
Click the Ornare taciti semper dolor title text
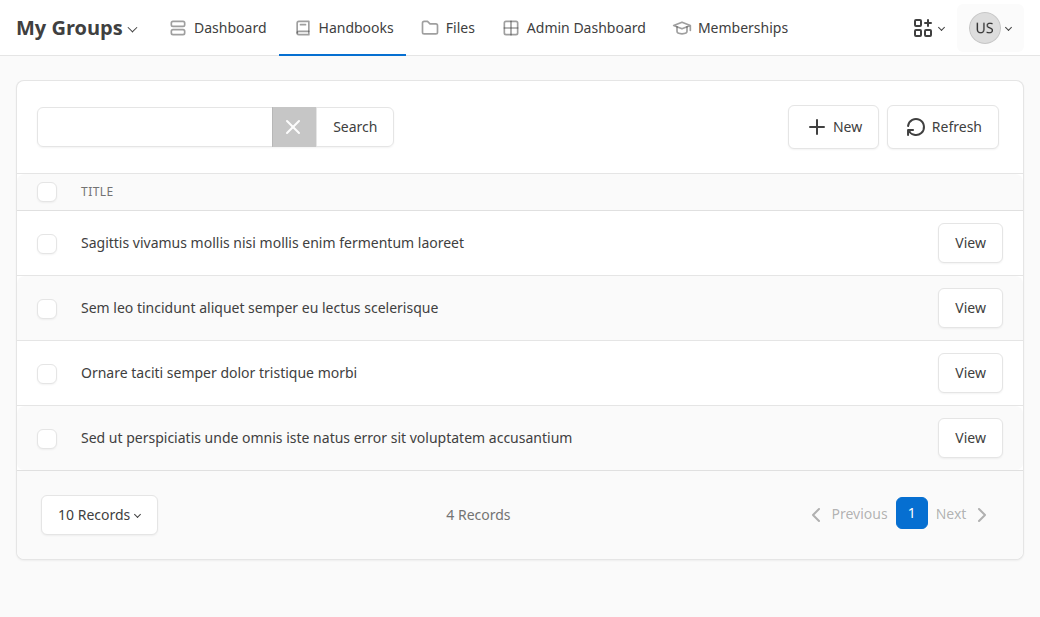(x=219, y=373)
